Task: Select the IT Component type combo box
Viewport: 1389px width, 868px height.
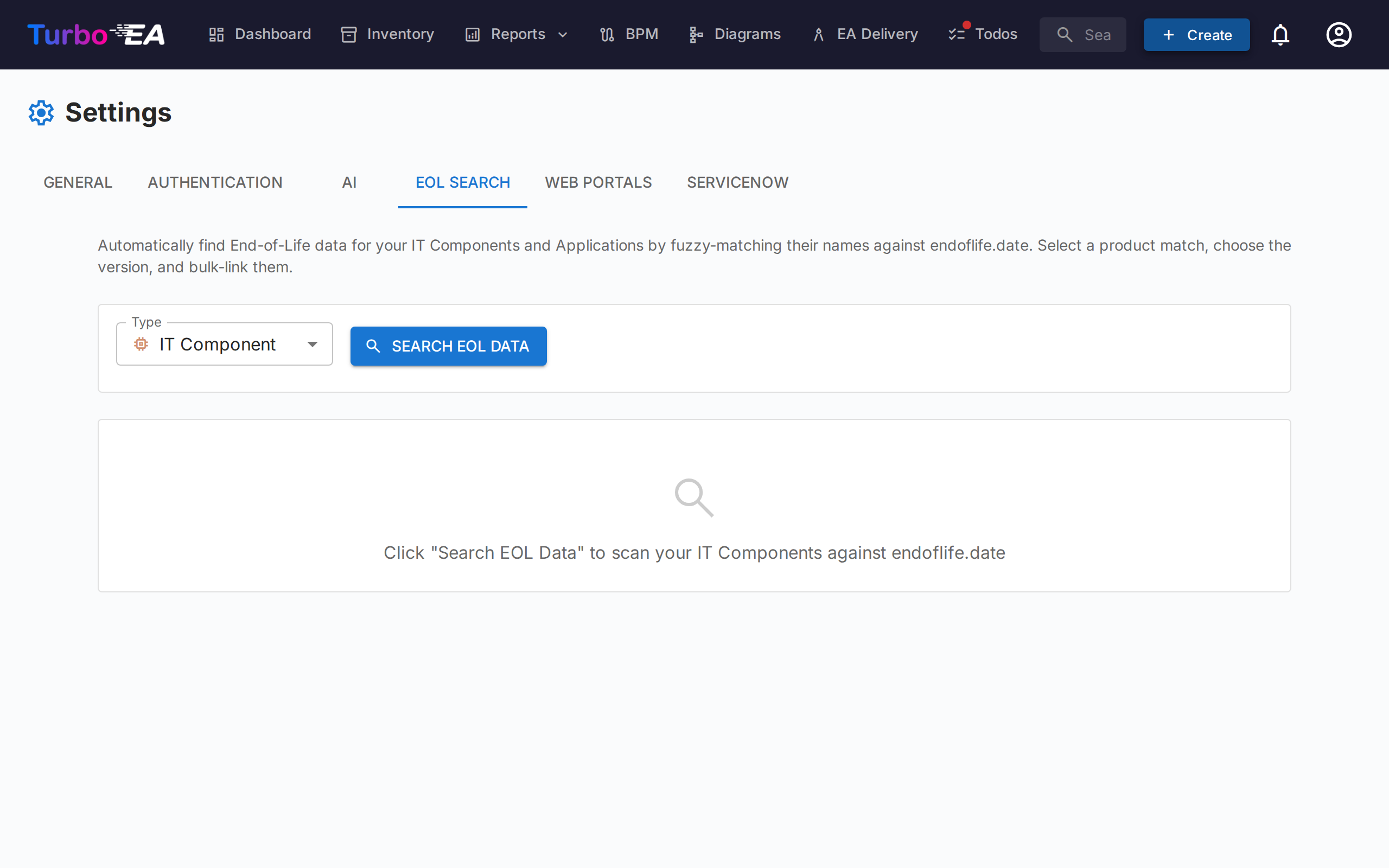Action: (x=218, y=344)
